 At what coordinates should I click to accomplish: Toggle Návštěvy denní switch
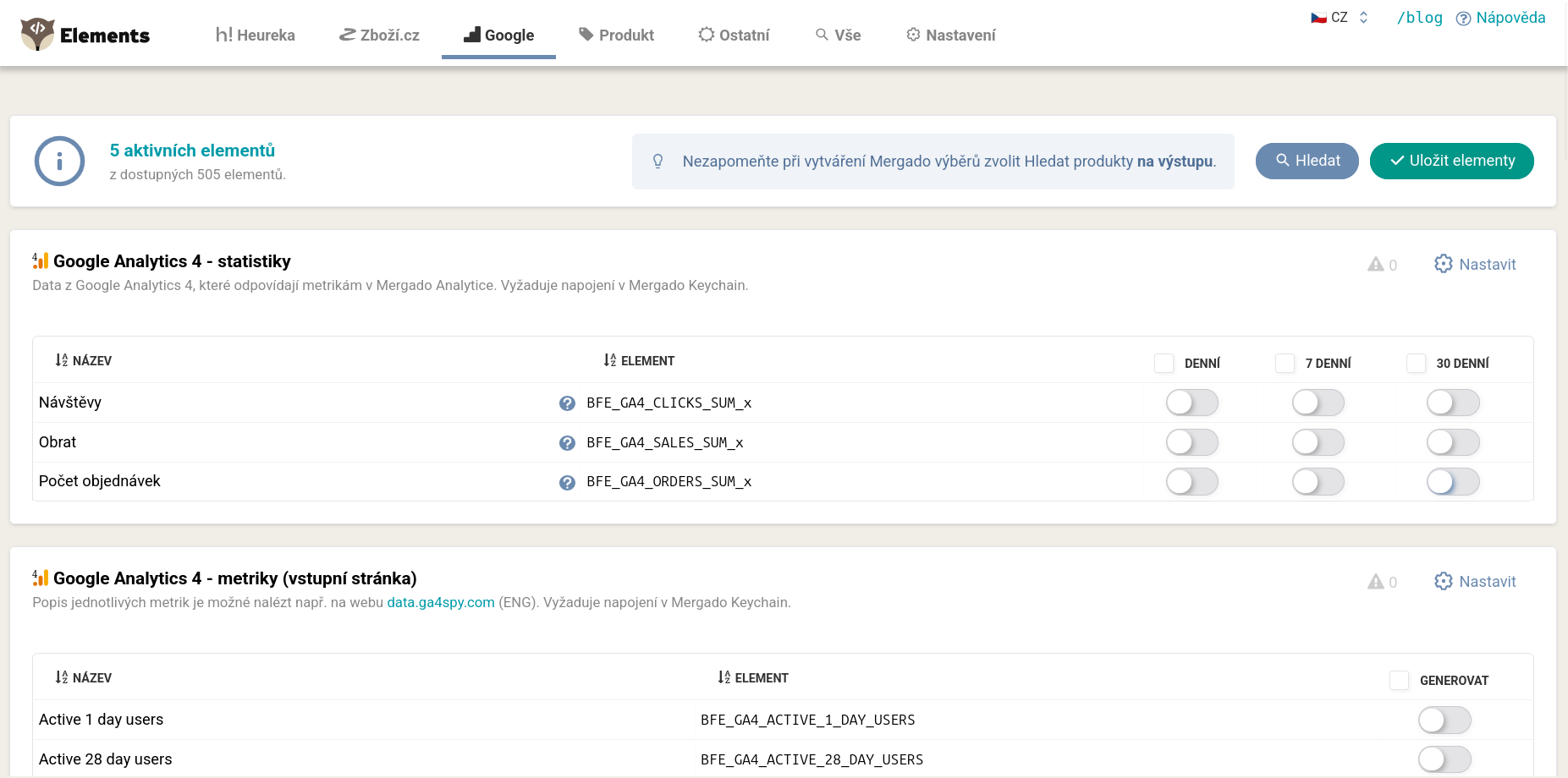[1191, 403]
